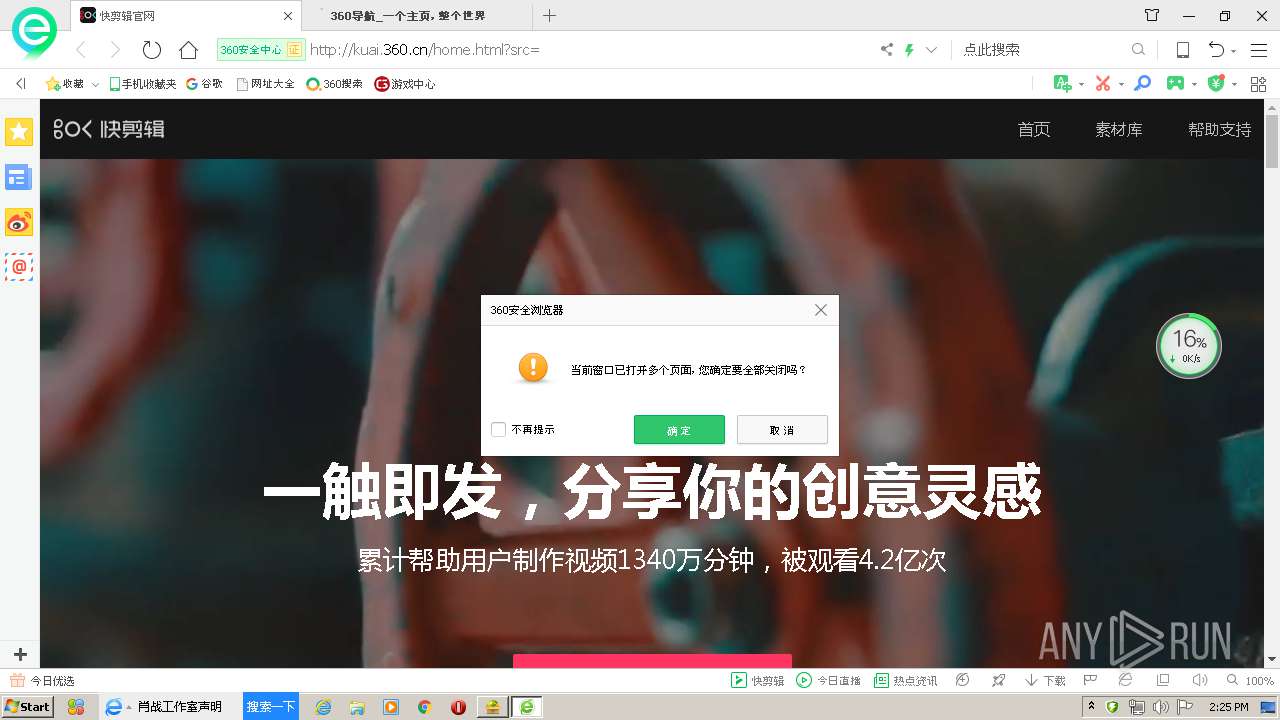Click the address bar URL field
This screenshot has width=1280, height=720.
[x=588, y=49]
